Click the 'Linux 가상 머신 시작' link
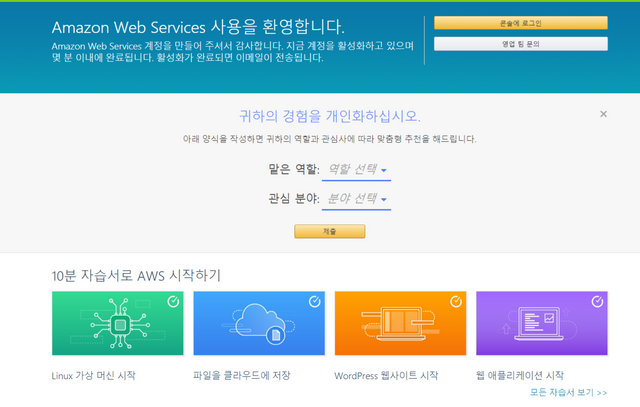The image size is (640, 407). (x=93, y=376)
